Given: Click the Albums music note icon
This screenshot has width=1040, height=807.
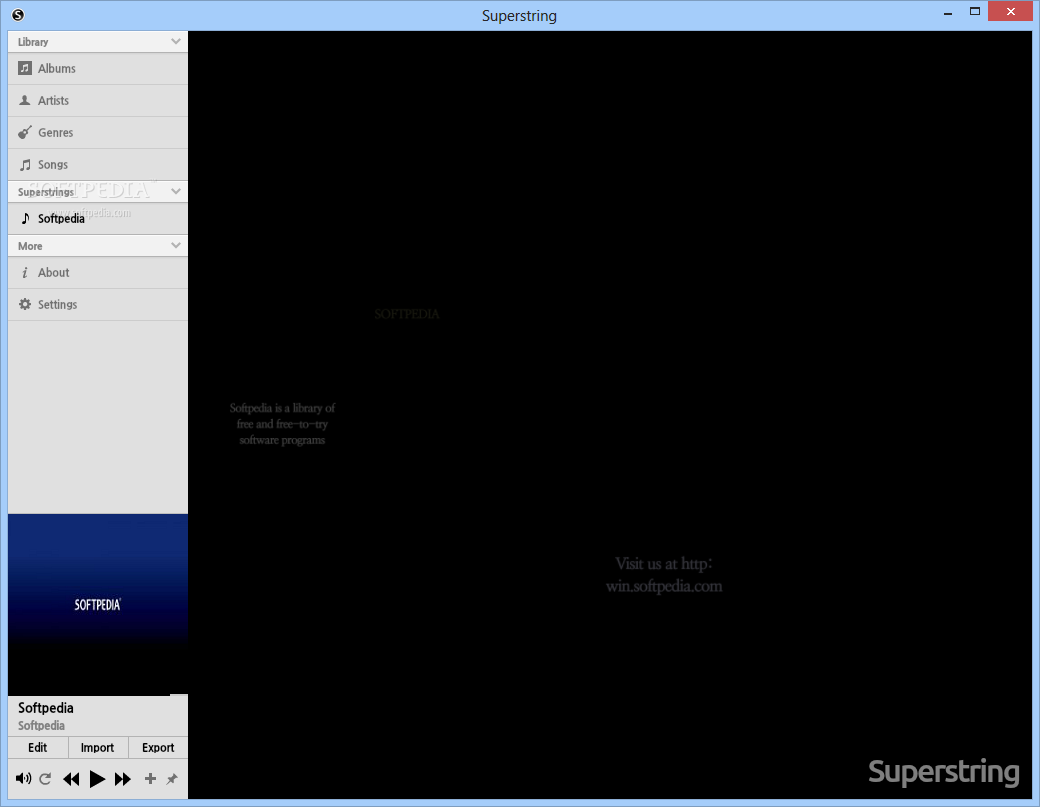Looking at the screenshot, I should point(25,68).
